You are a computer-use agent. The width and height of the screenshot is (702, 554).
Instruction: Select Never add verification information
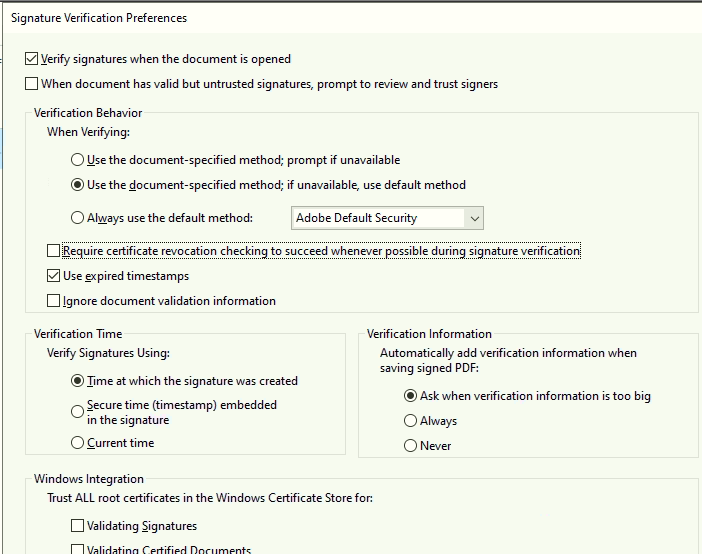[x=410, y=446]
